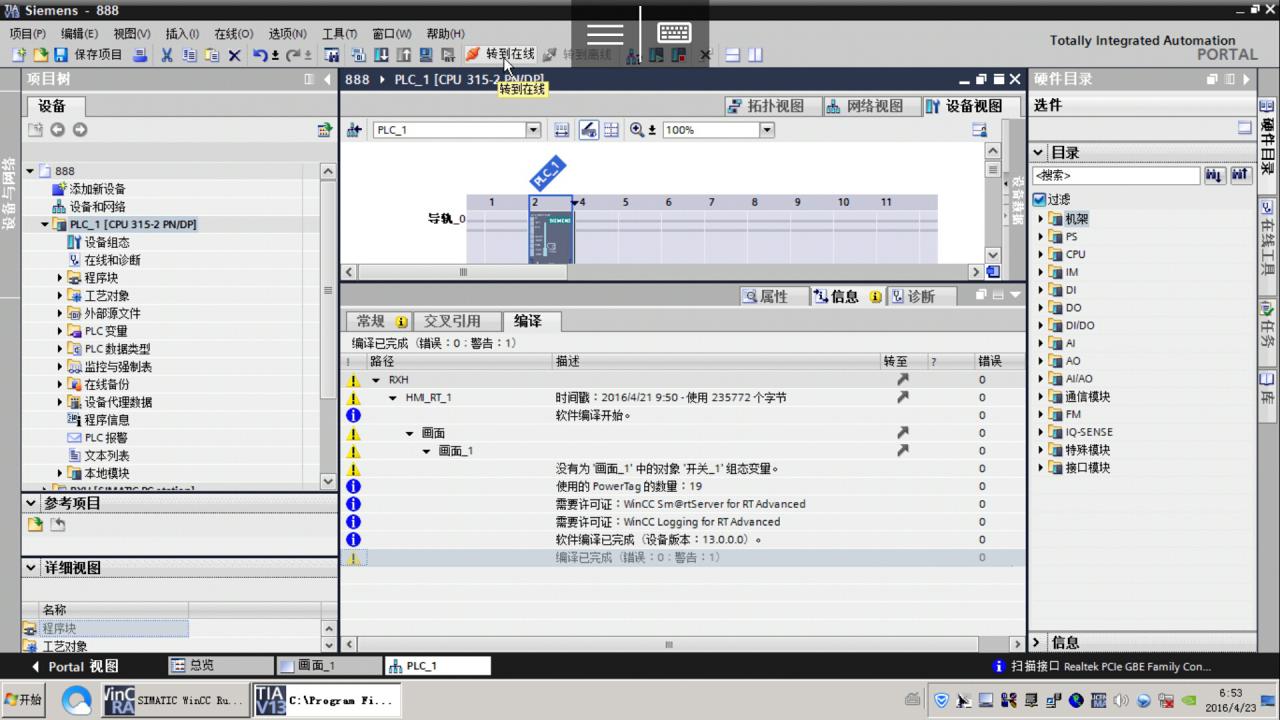Expand the 工艺对象 tree node
Image resolution: width=1280 pixels, height=720 pixels.
click(59, 296)
